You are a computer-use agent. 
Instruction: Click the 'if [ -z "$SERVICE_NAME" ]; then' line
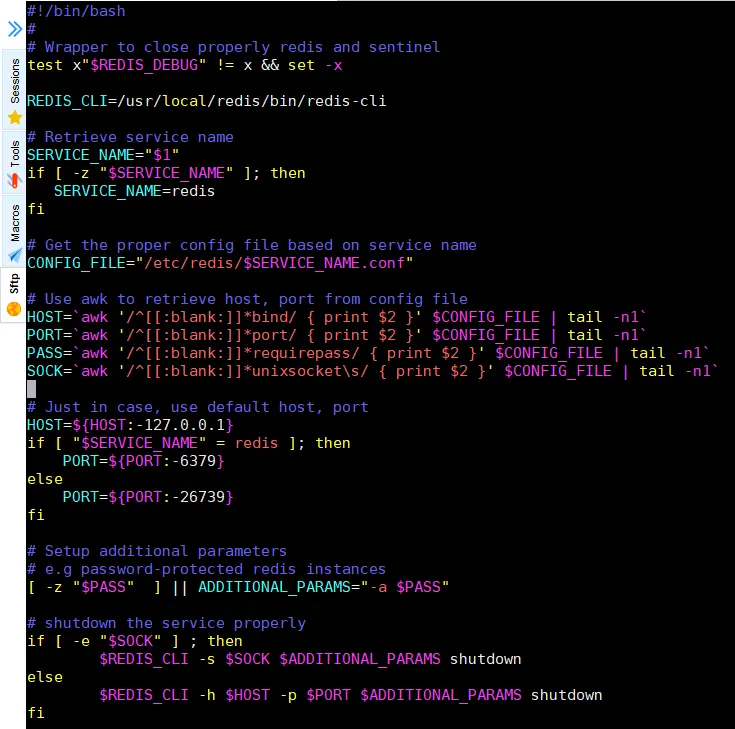(166, 173)
